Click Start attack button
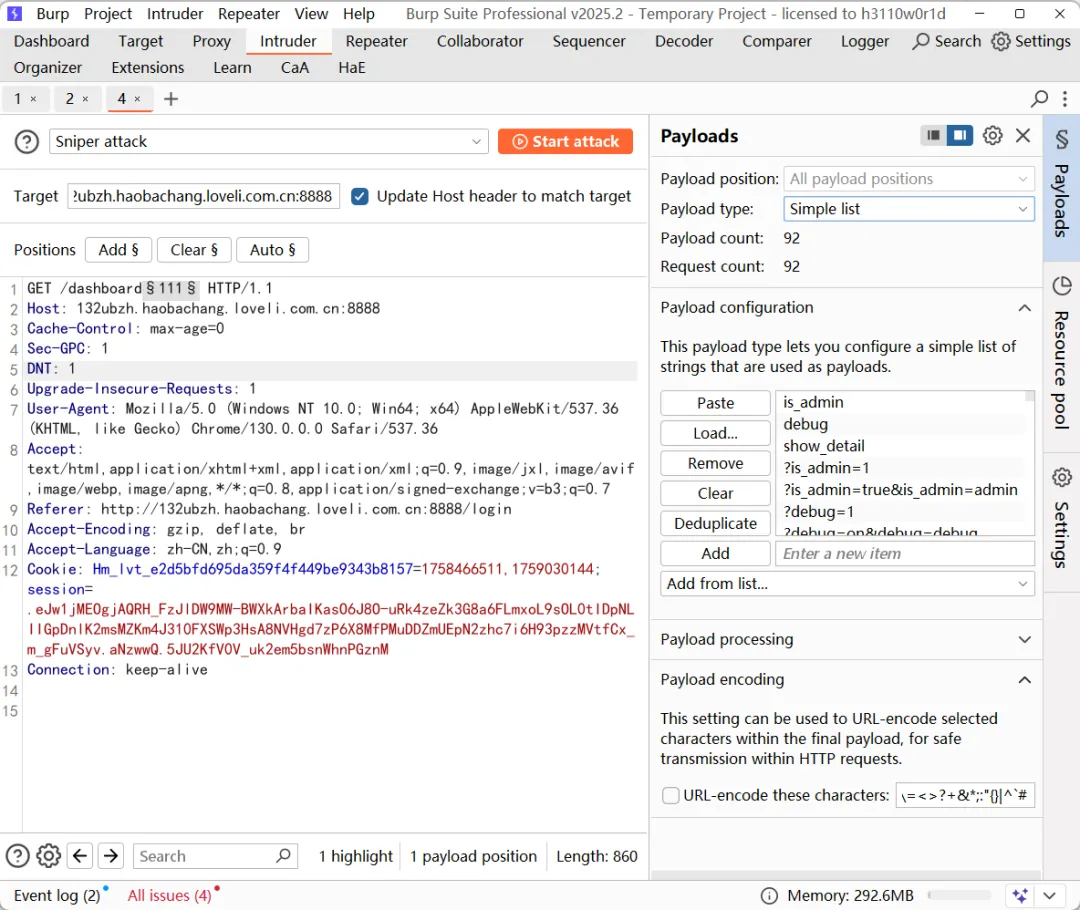Screen dimensions: 1080x910 click(x=565, y=142)
